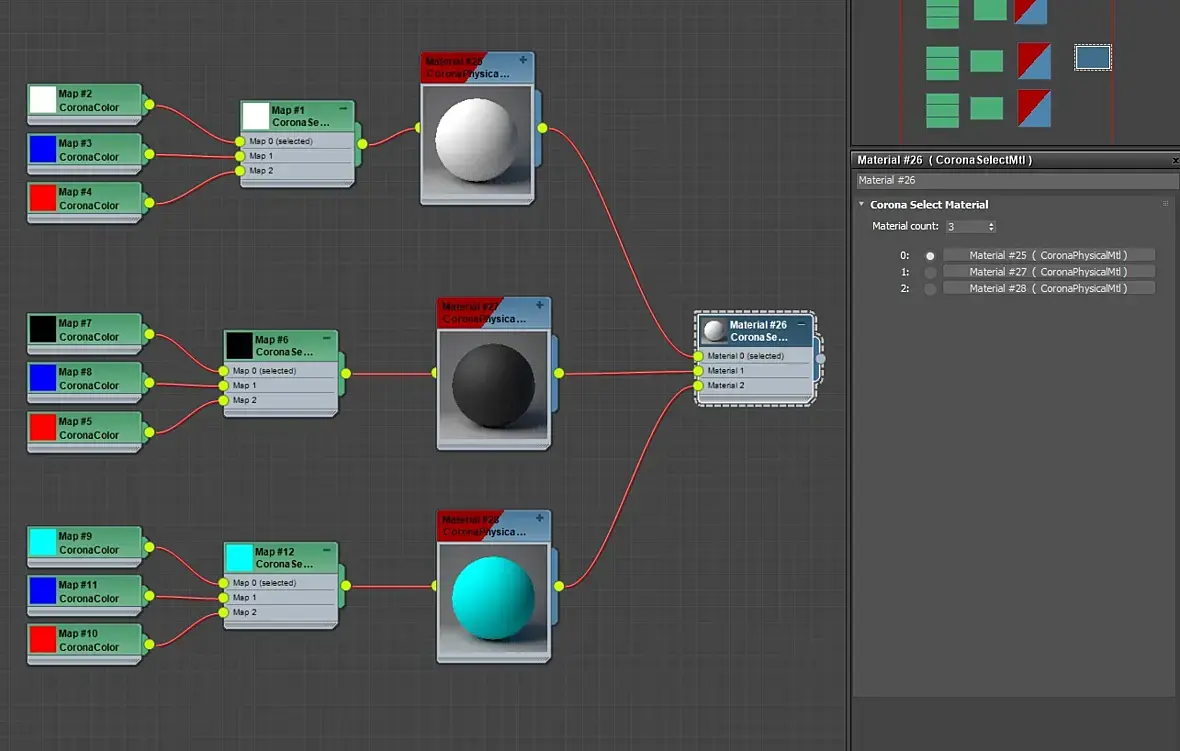Click Material 1 input socket on Material #26
Screen dimensions: 1180x751
(698, 371)
